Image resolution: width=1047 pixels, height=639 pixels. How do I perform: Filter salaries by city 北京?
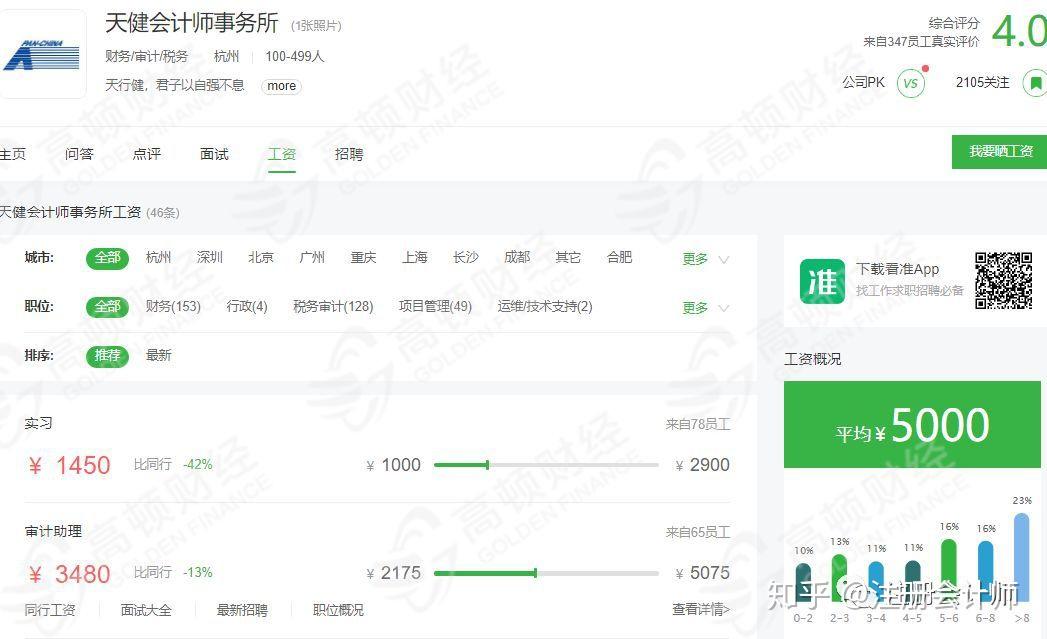tap(260, 258)
